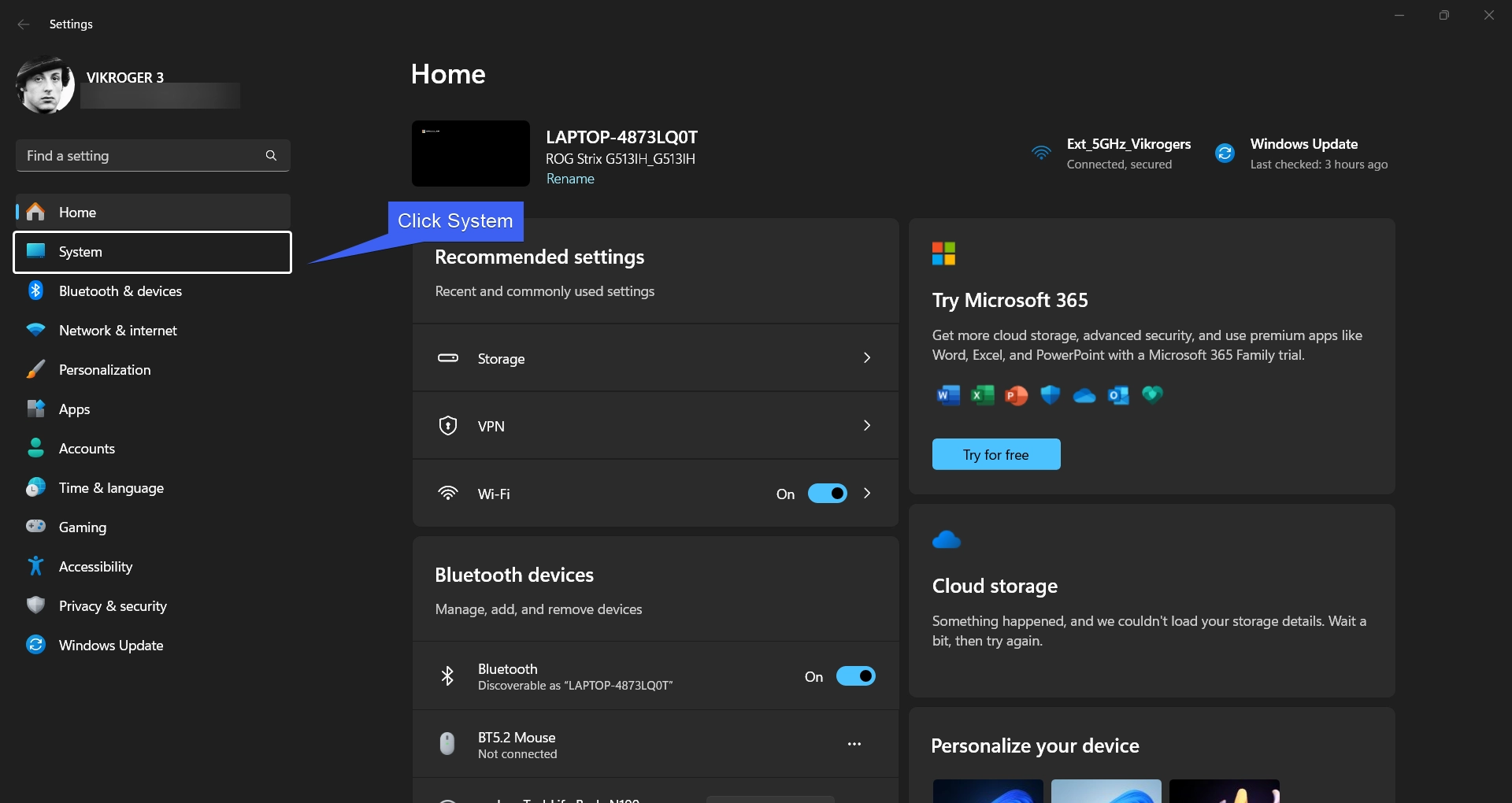
Task: Open the VPN recommended setting row
Action: [655, 426]
